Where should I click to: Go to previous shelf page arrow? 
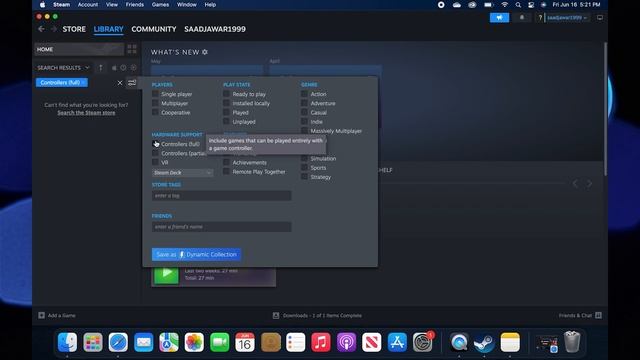tap(575, 184)
